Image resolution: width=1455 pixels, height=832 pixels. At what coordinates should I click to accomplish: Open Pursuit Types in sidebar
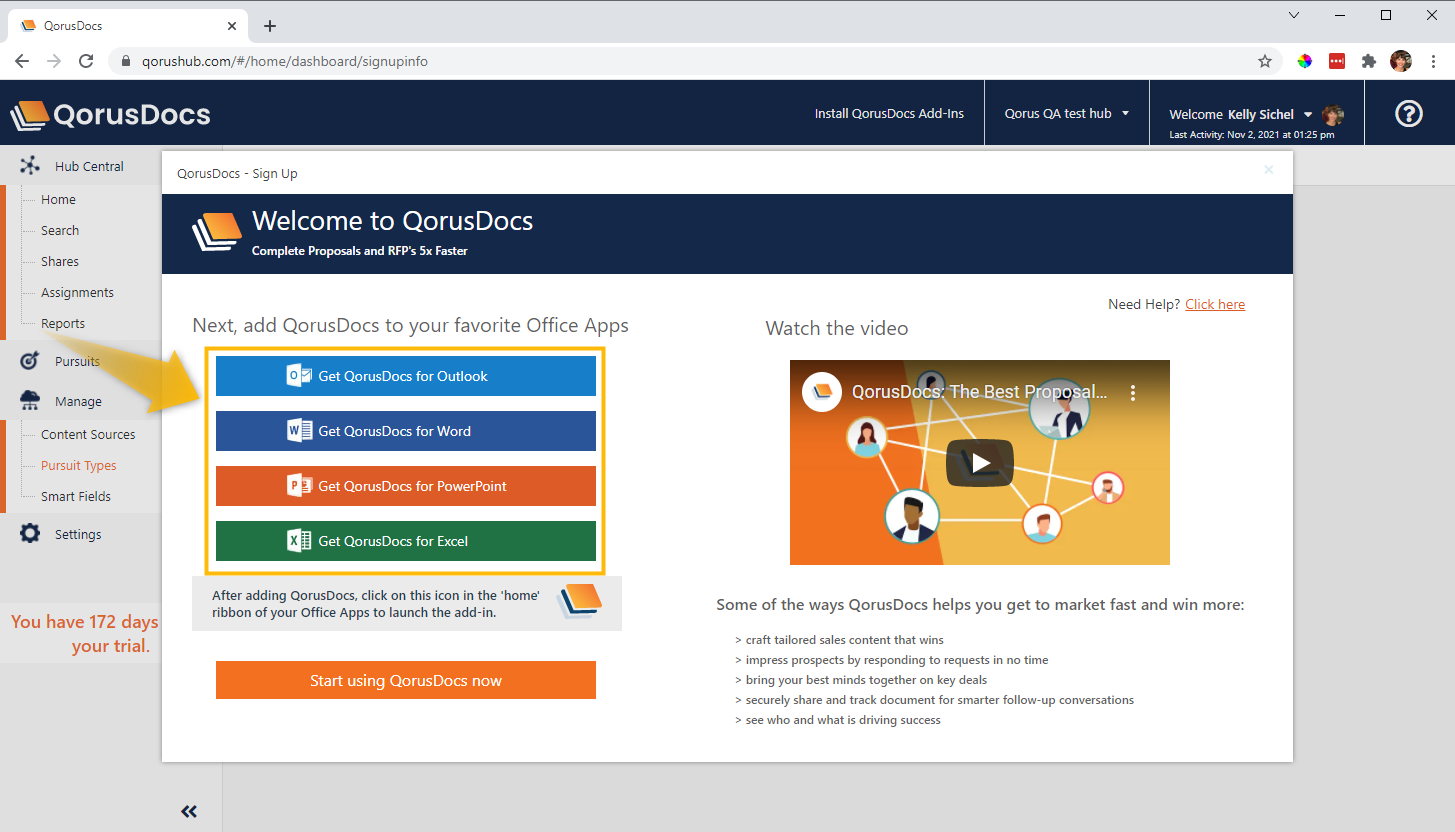(78, 465)
